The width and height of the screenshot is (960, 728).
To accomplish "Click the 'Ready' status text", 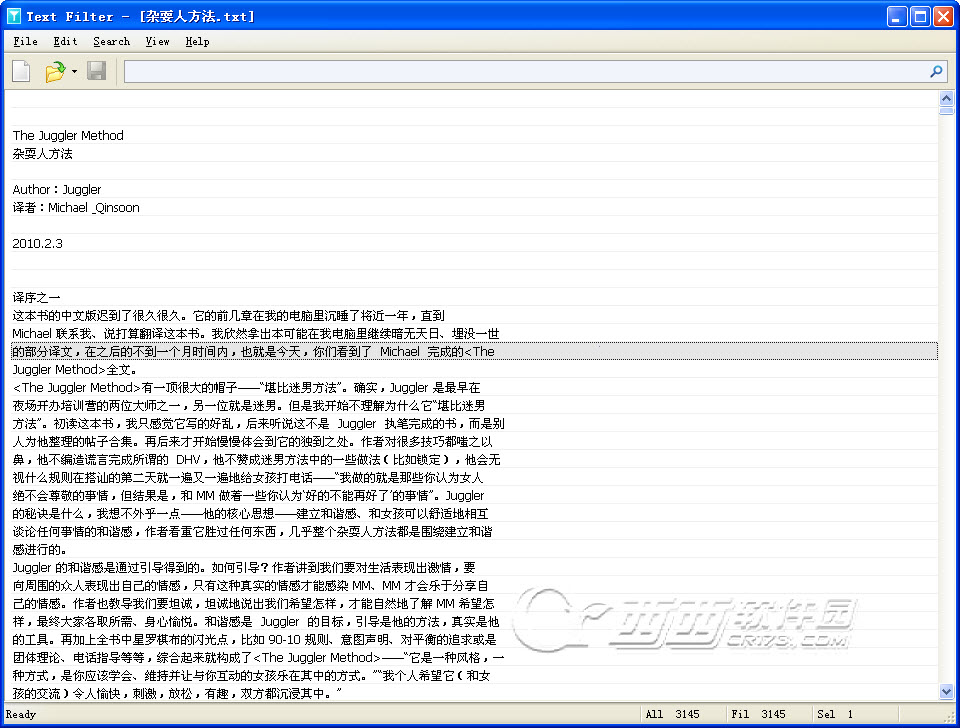I will pos(21,714).
